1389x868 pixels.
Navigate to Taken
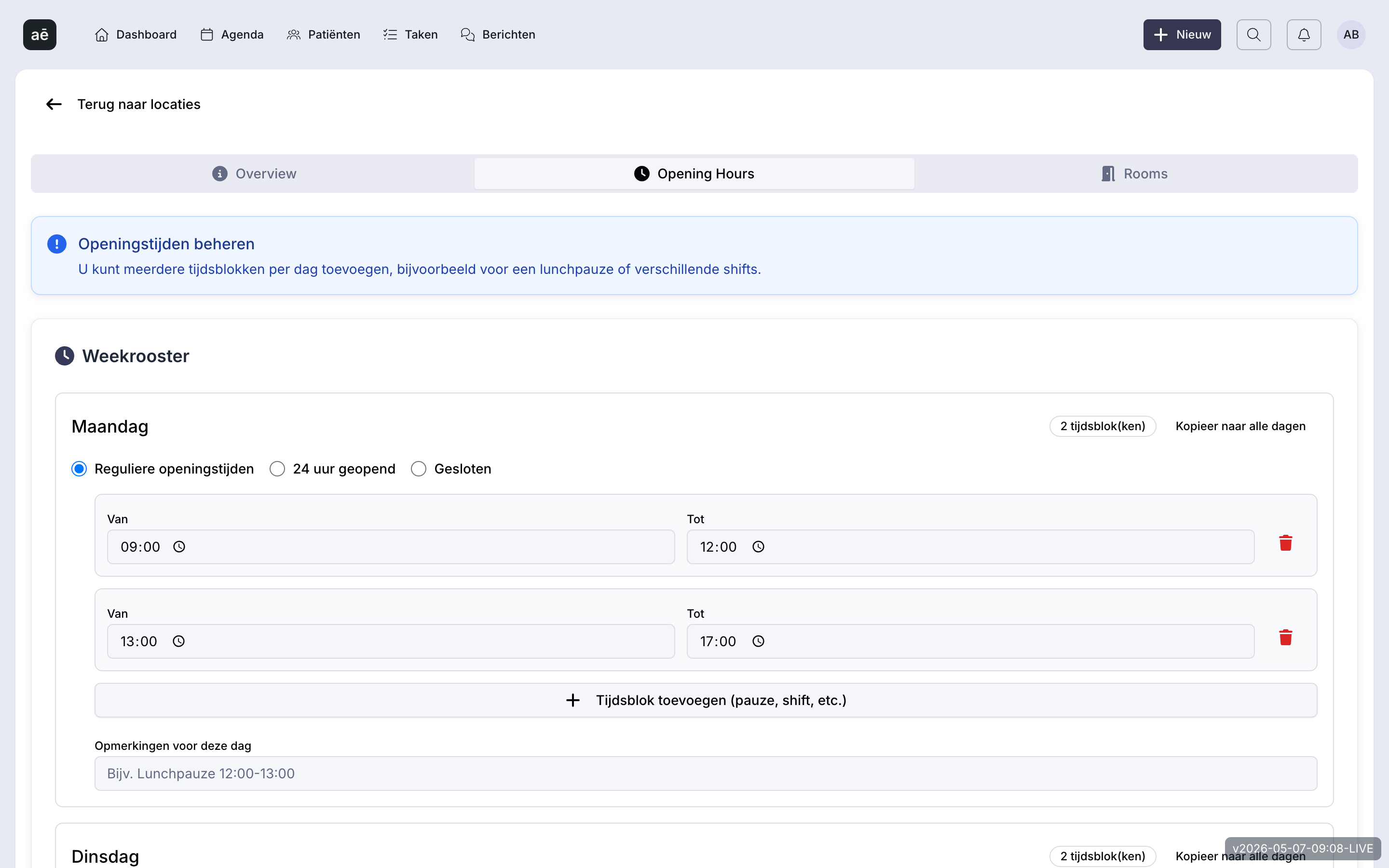pyautogui.click(x=410, y=34)
